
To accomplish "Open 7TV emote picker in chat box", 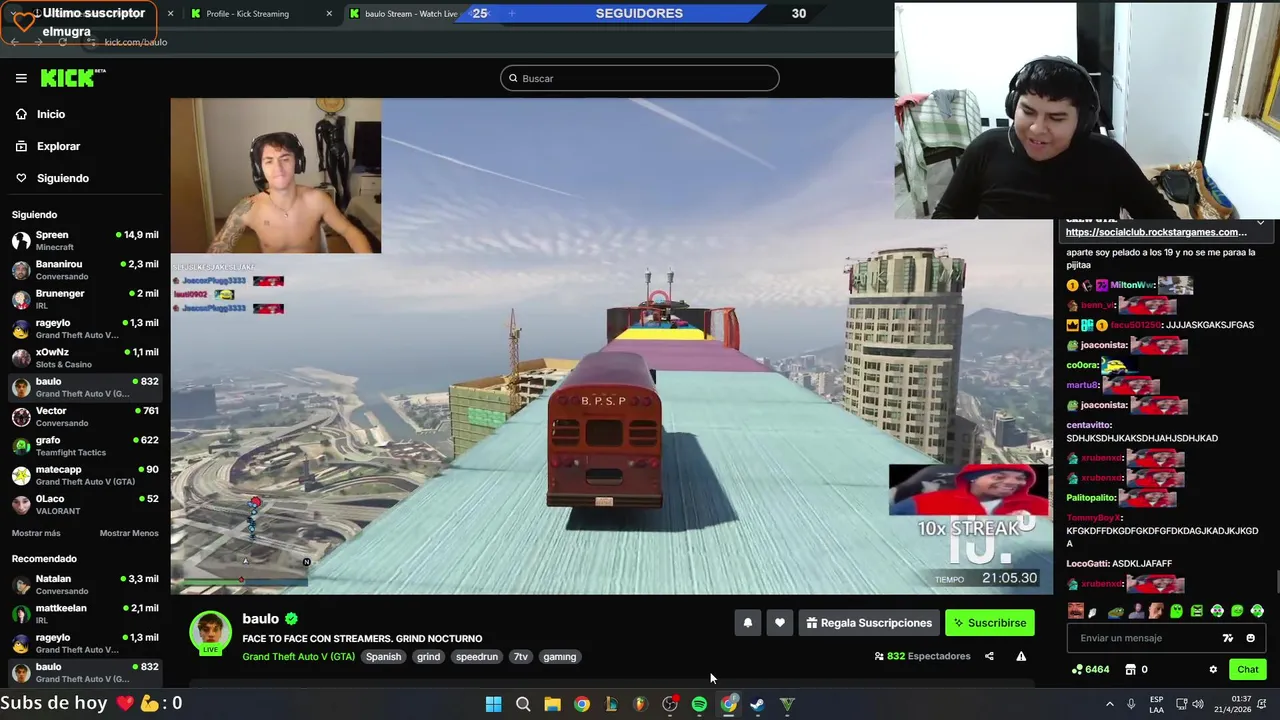I will [1228, 638].
